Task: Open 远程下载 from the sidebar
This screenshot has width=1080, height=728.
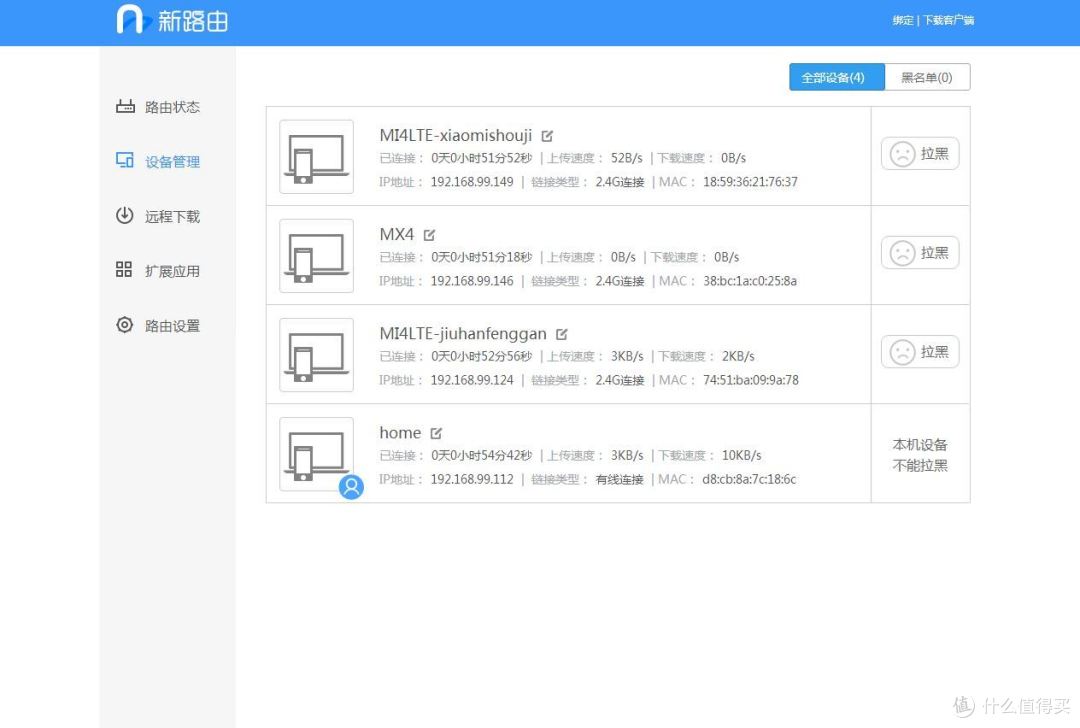Action: click(170, 216)
